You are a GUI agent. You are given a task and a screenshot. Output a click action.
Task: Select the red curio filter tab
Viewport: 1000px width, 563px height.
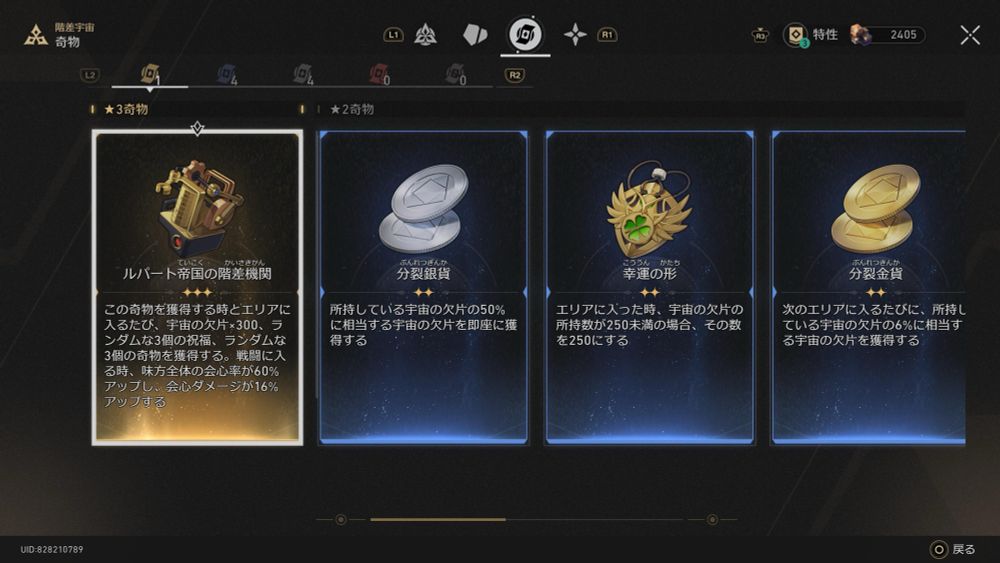pos(379,75)
